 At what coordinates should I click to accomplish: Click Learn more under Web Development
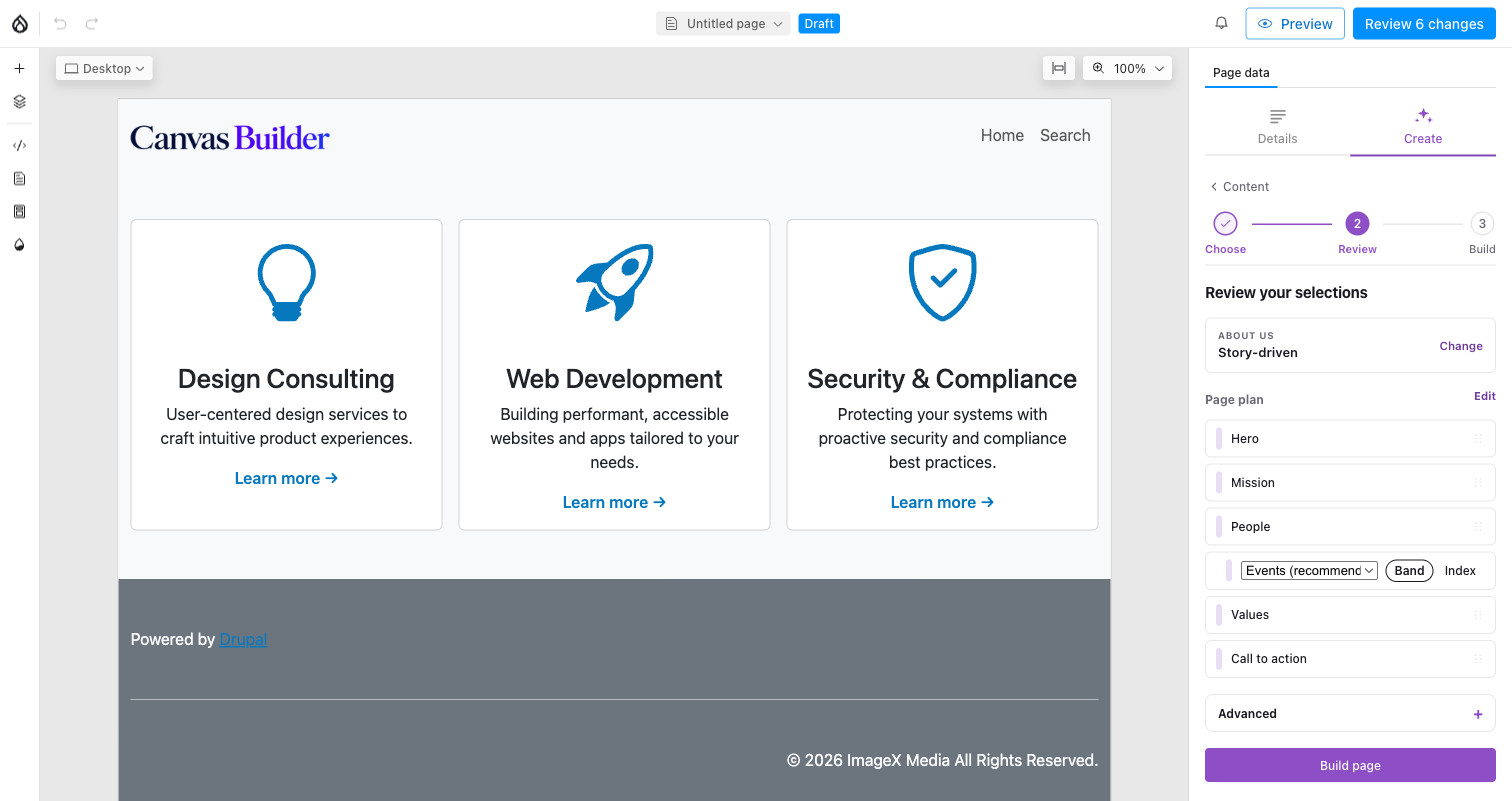click(614, 503)
